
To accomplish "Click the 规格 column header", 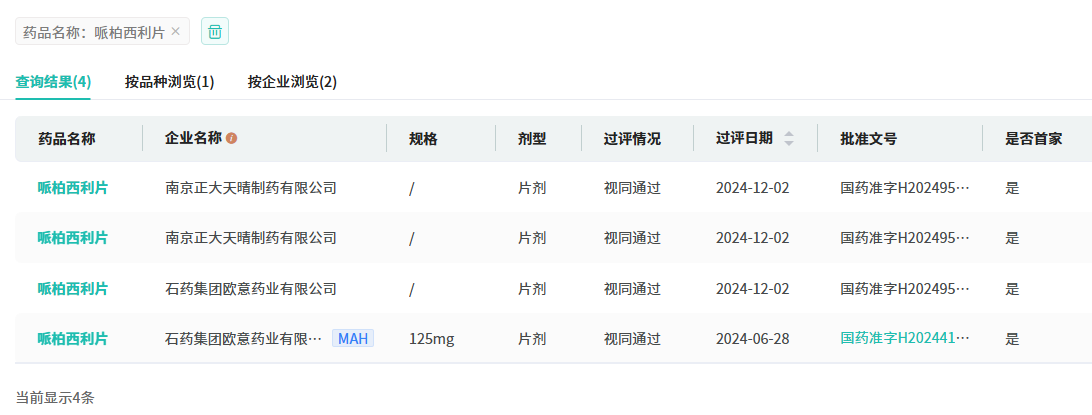I will click(x=423, y=139).
